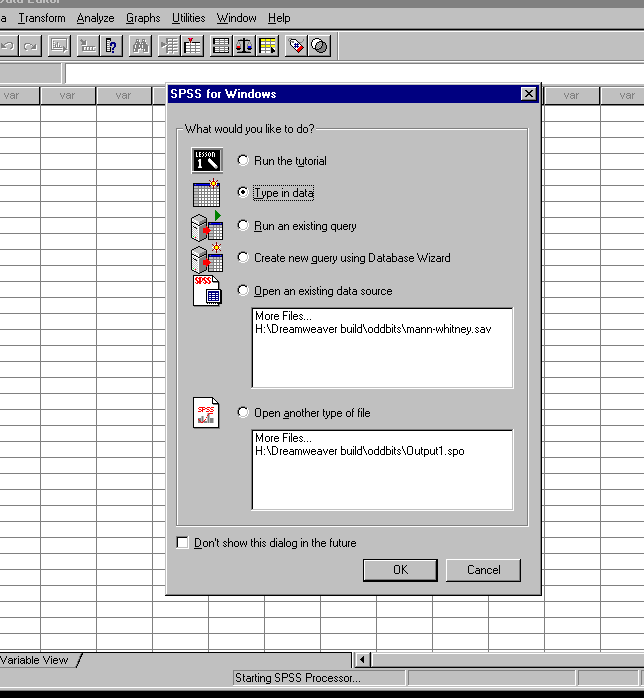Click the Lesson 1 tutorial icon
Image resolution: width=644 pixels, height=698 pixels.
(x=207, y=160)
